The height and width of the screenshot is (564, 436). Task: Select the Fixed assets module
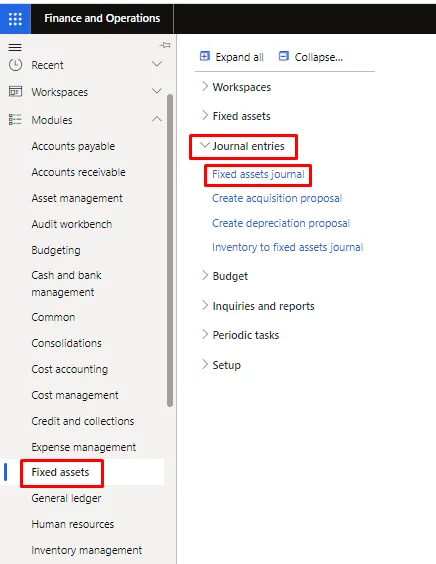coord(60,472)
